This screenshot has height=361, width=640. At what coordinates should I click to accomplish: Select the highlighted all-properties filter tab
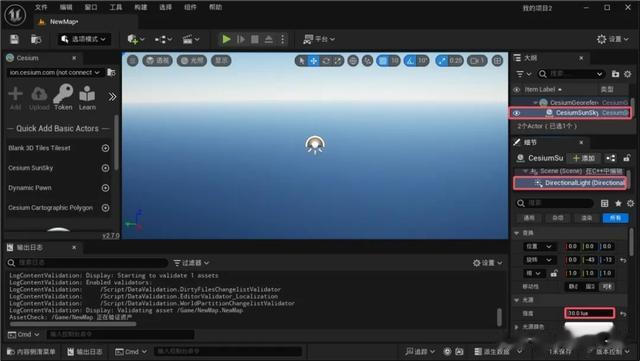pyautogui.click(x=616, y=218)
